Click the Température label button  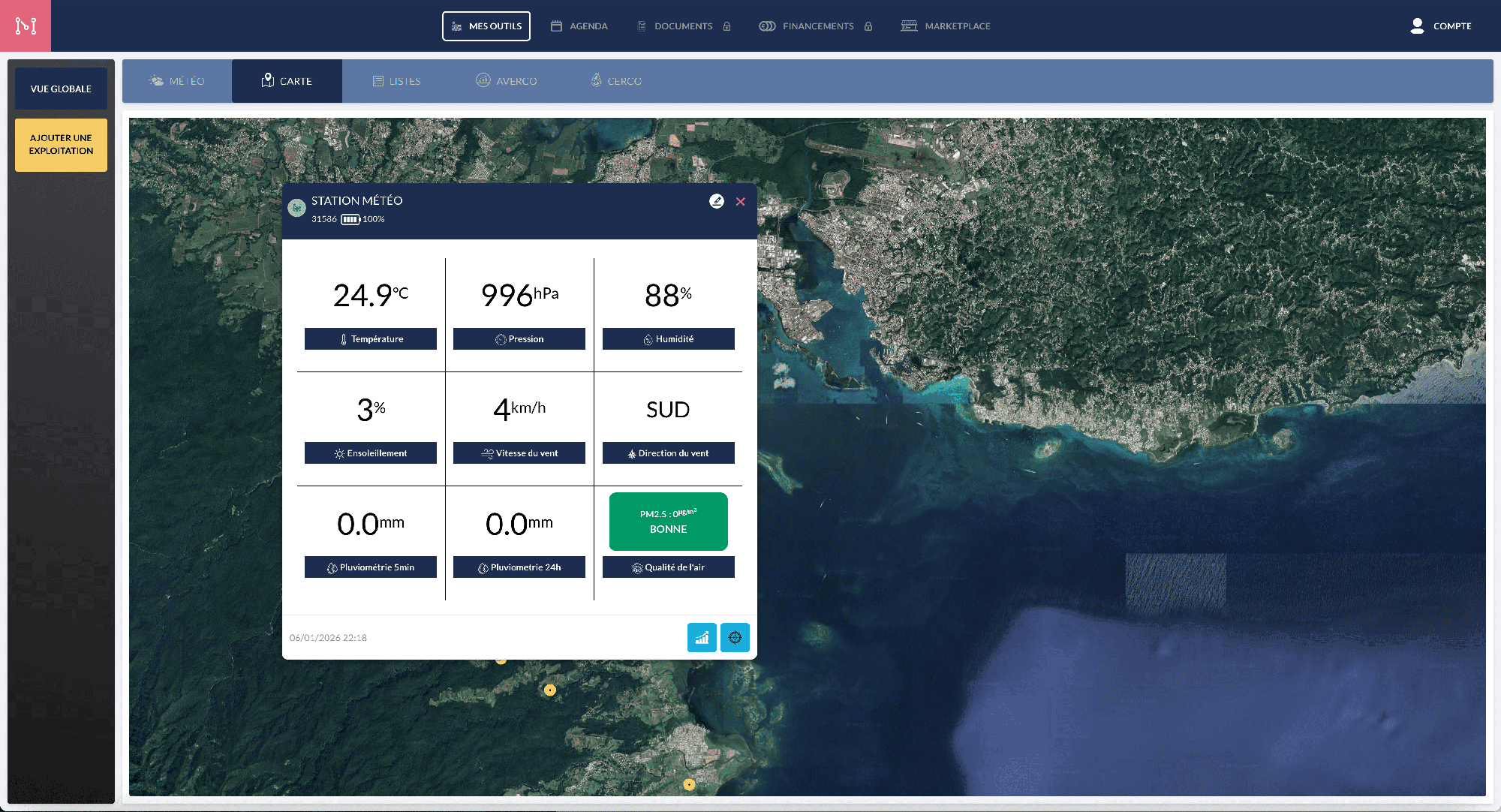[x=371, y=339]
